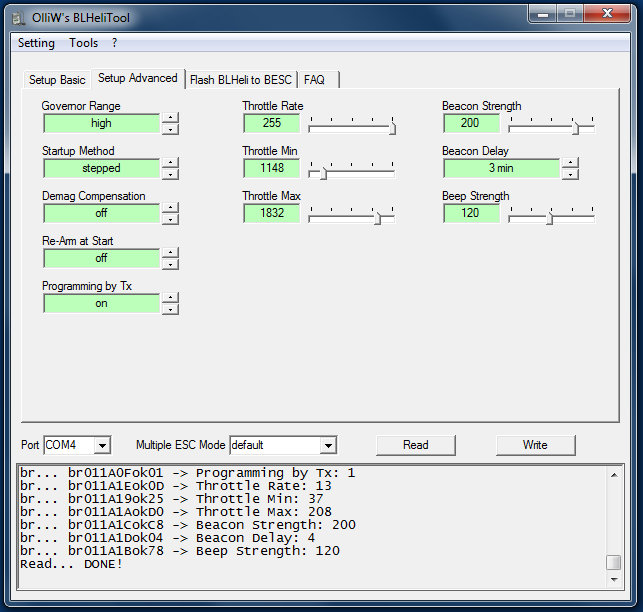Open the Setting menu
643x612 pixels.
click(36, 43)
